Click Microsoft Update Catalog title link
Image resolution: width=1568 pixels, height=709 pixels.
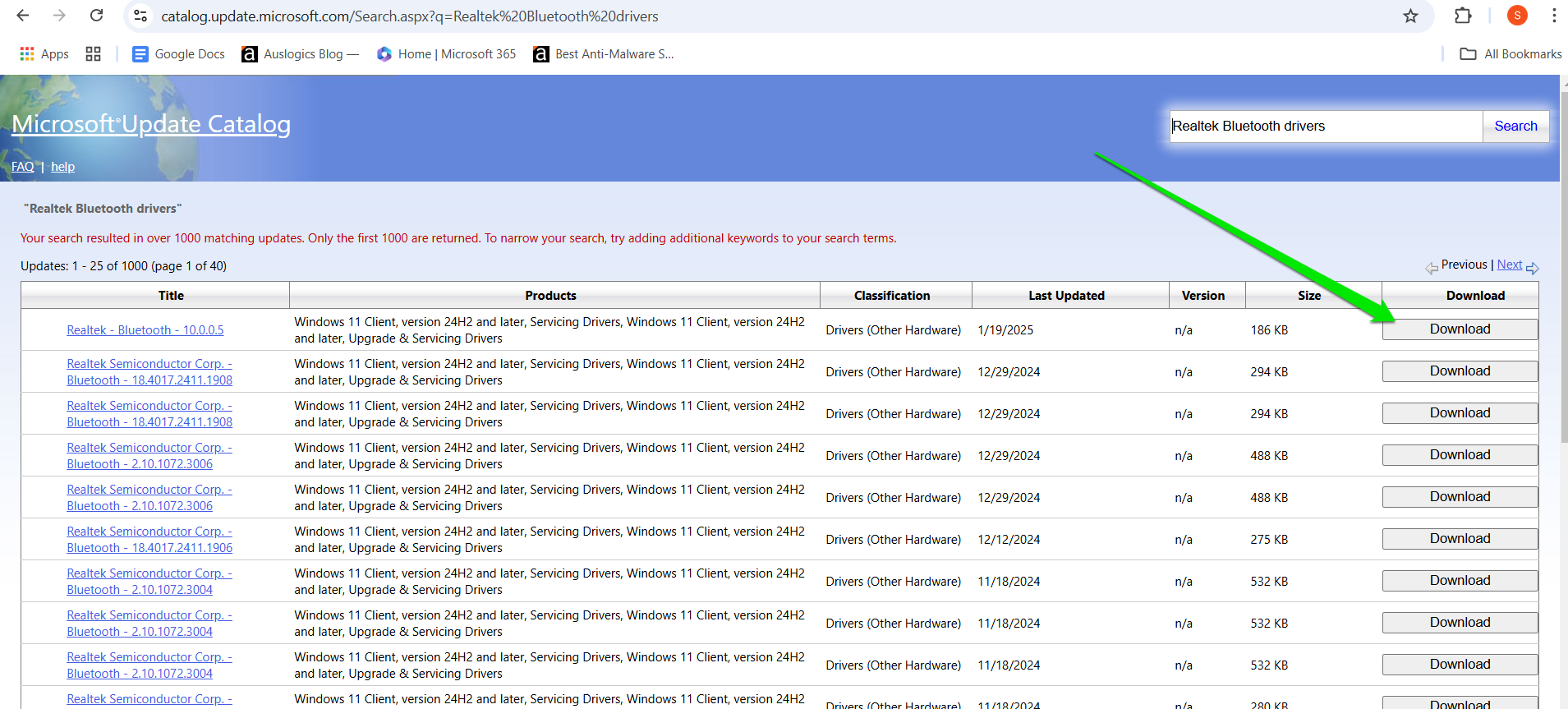click(151, 124)
